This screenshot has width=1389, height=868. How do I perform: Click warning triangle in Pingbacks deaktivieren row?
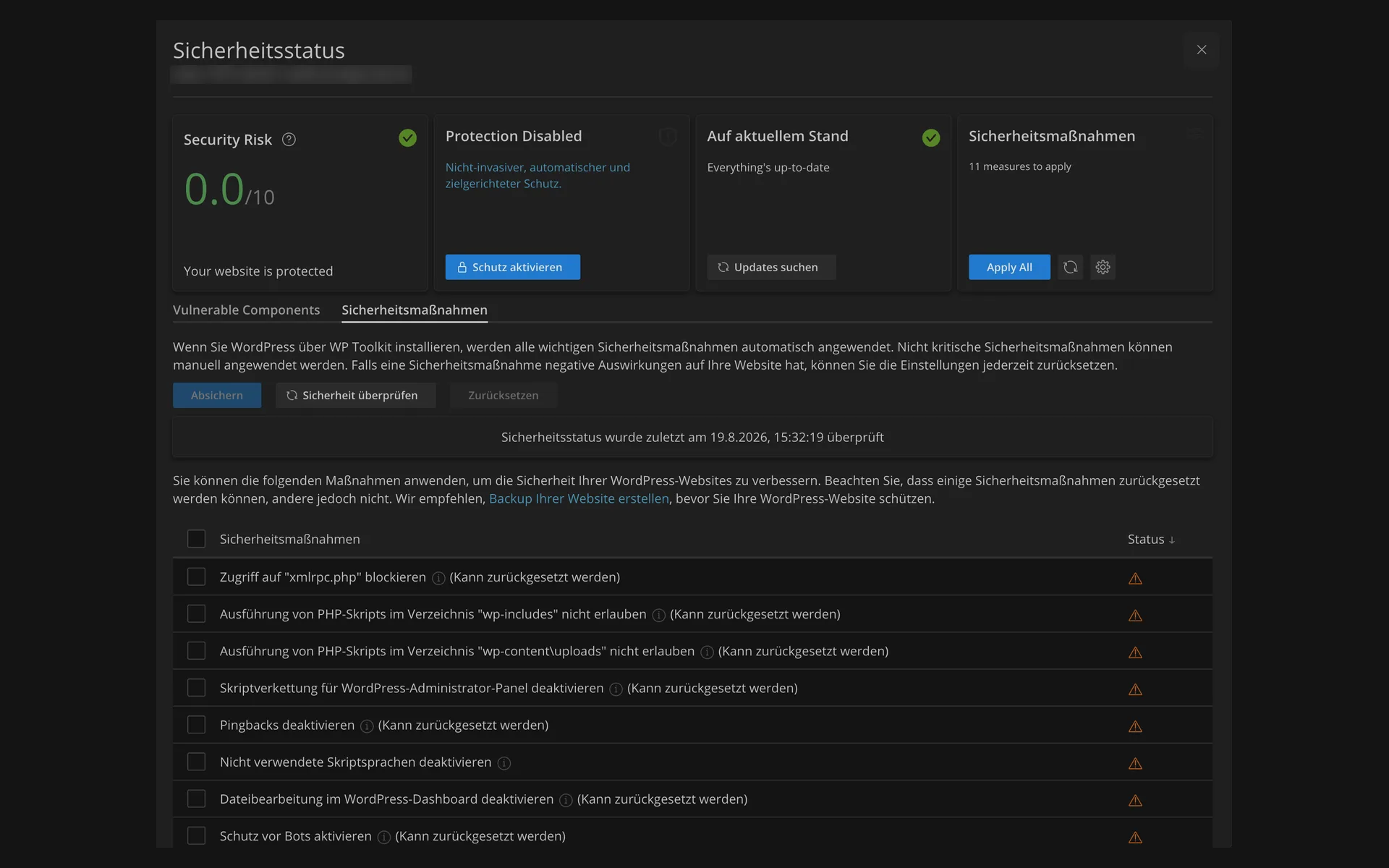(x=1135, y=726)
